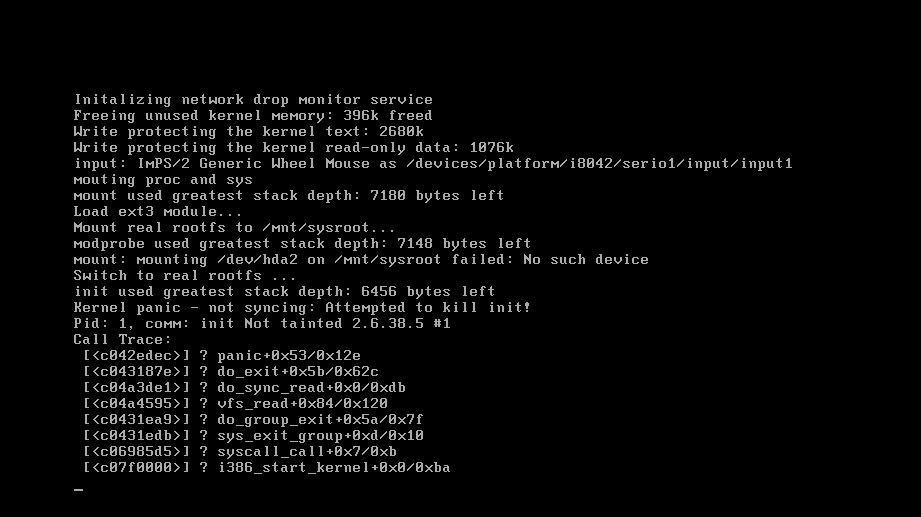The height and width of the screenshot is (517, 921).
Task: Click the ImPS/2 Generic Wheel Mouse input line
Action: [x=433, y=163]
